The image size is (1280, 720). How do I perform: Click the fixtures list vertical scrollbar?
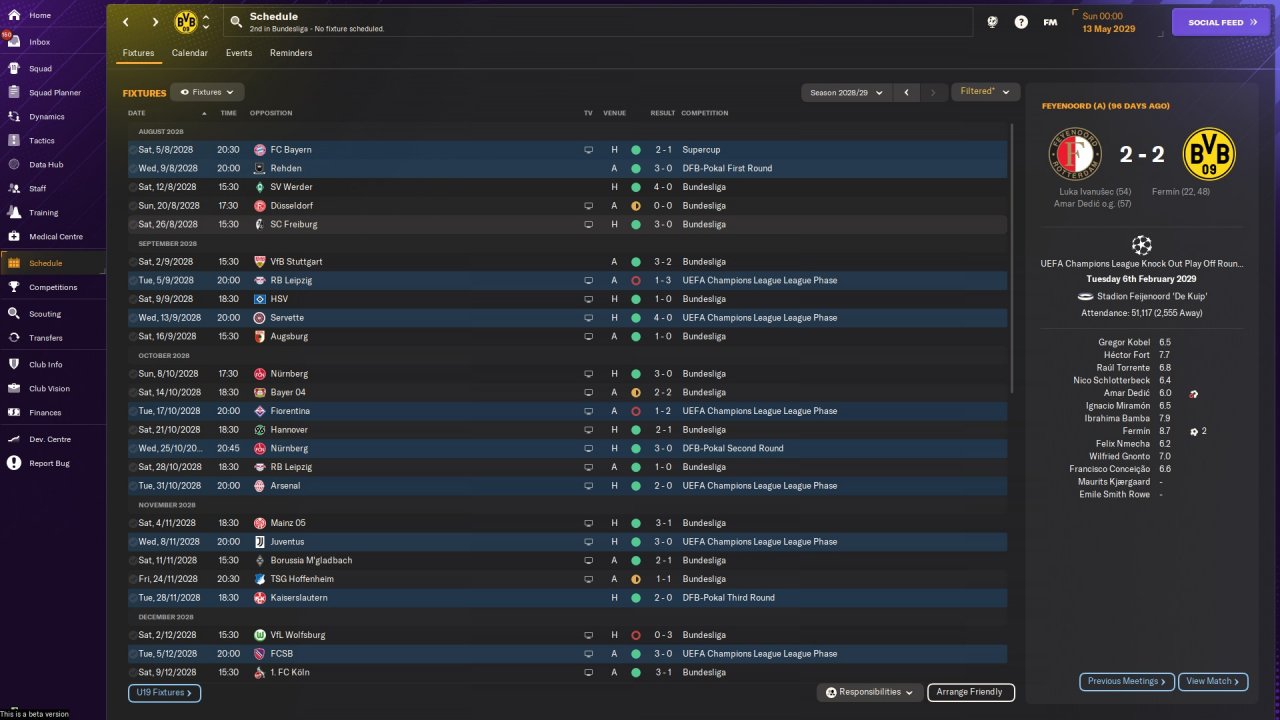1012,258
